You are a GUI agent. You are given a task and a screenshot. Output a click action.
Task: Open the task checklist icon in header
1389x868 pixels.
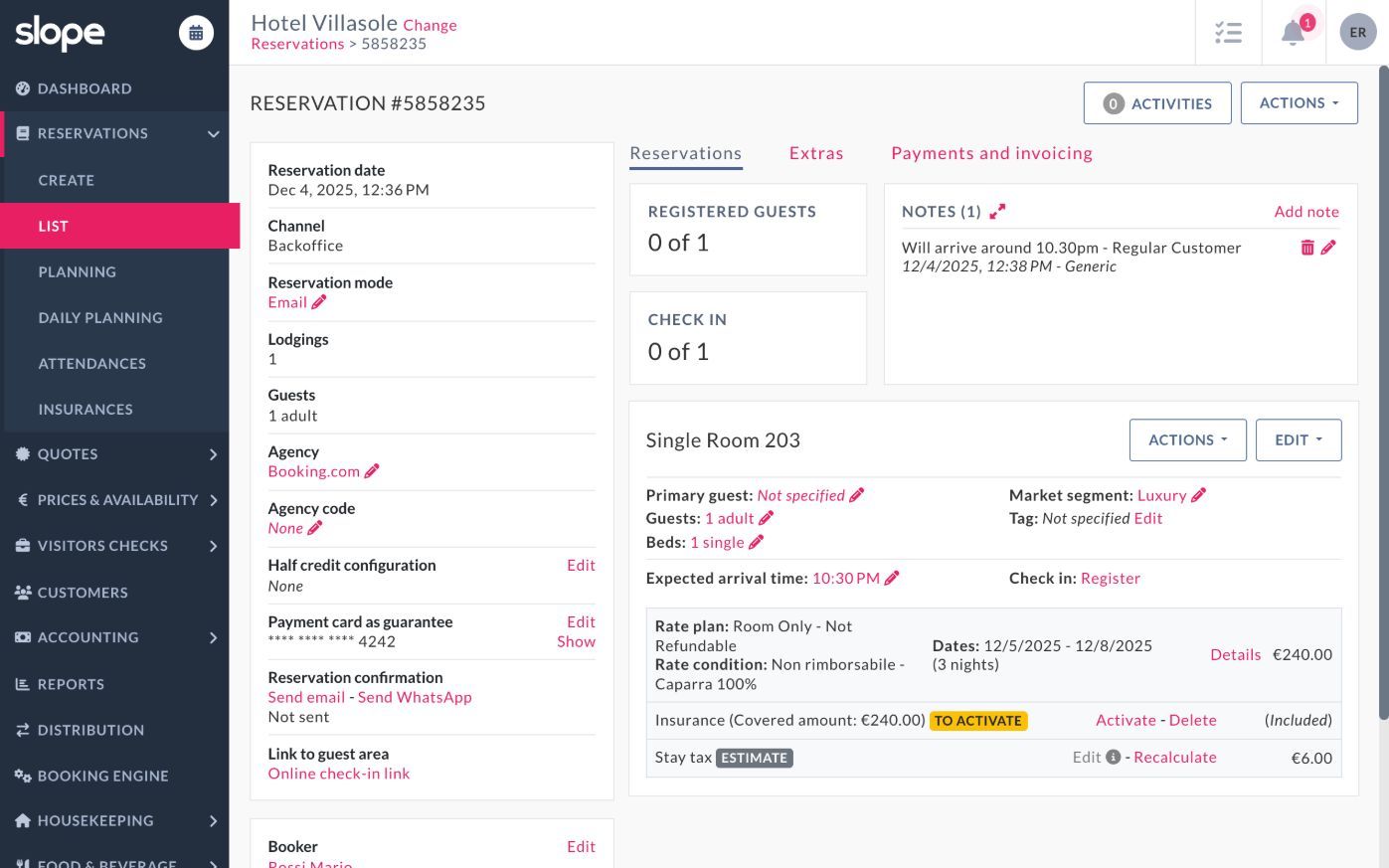[x=1228, y=33]
